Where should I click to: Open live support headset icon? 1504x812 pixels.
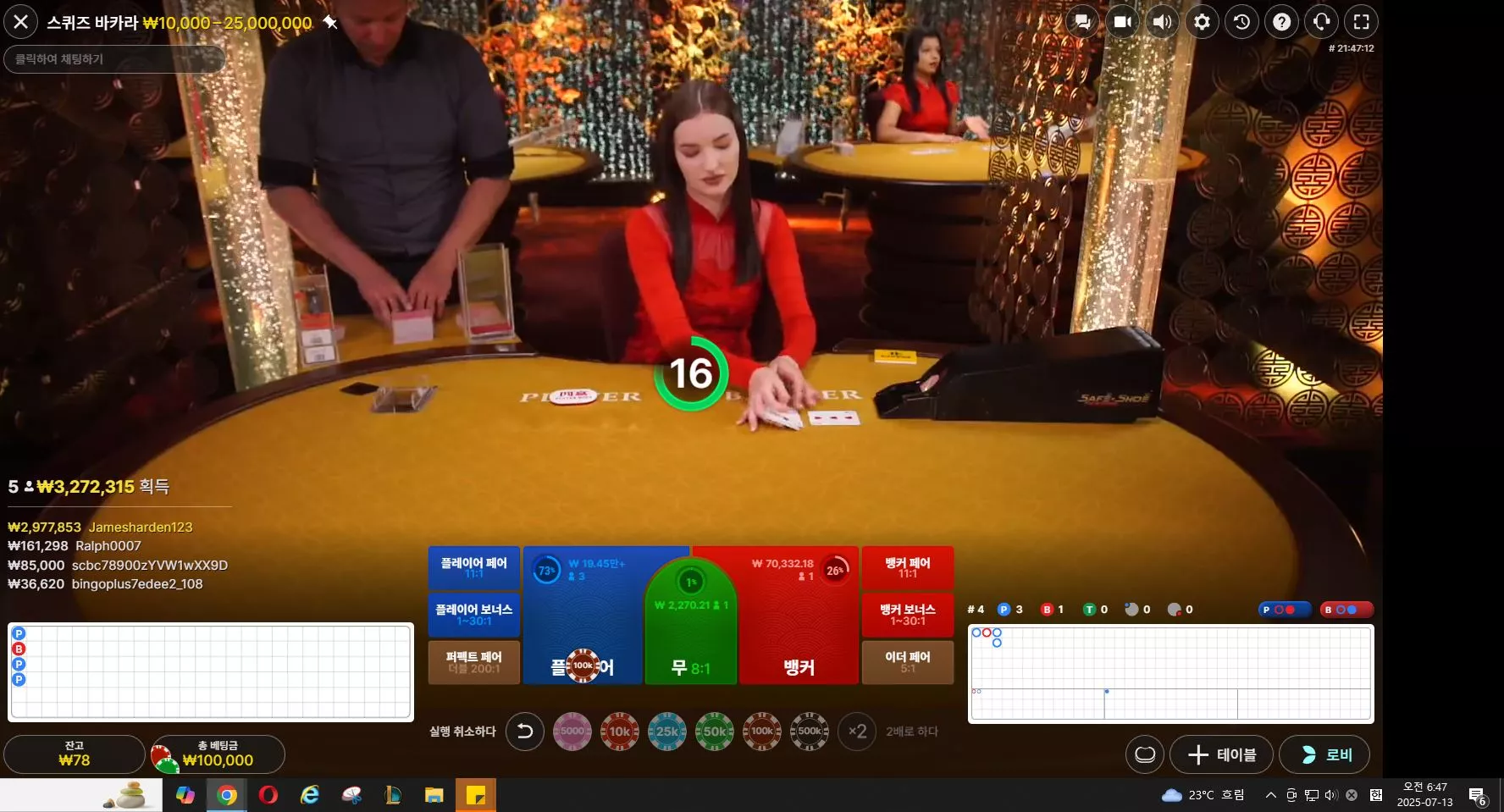click(x=1321, y=22)
